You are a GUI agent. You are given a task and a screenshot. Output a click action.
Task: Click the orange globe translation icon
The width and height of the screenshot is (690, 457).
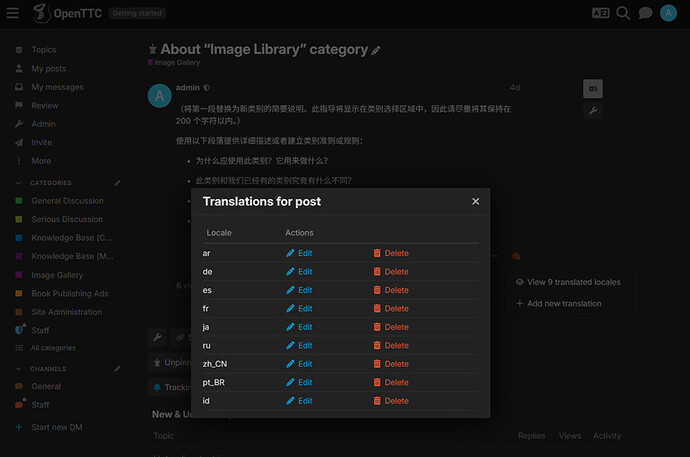click(516, 256)
